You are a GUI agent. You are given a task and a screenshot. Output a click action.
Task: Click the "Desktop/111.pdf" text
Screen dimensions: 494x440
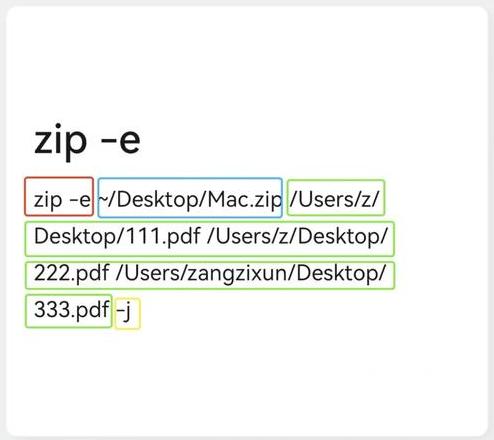click(x=117, y=237)
